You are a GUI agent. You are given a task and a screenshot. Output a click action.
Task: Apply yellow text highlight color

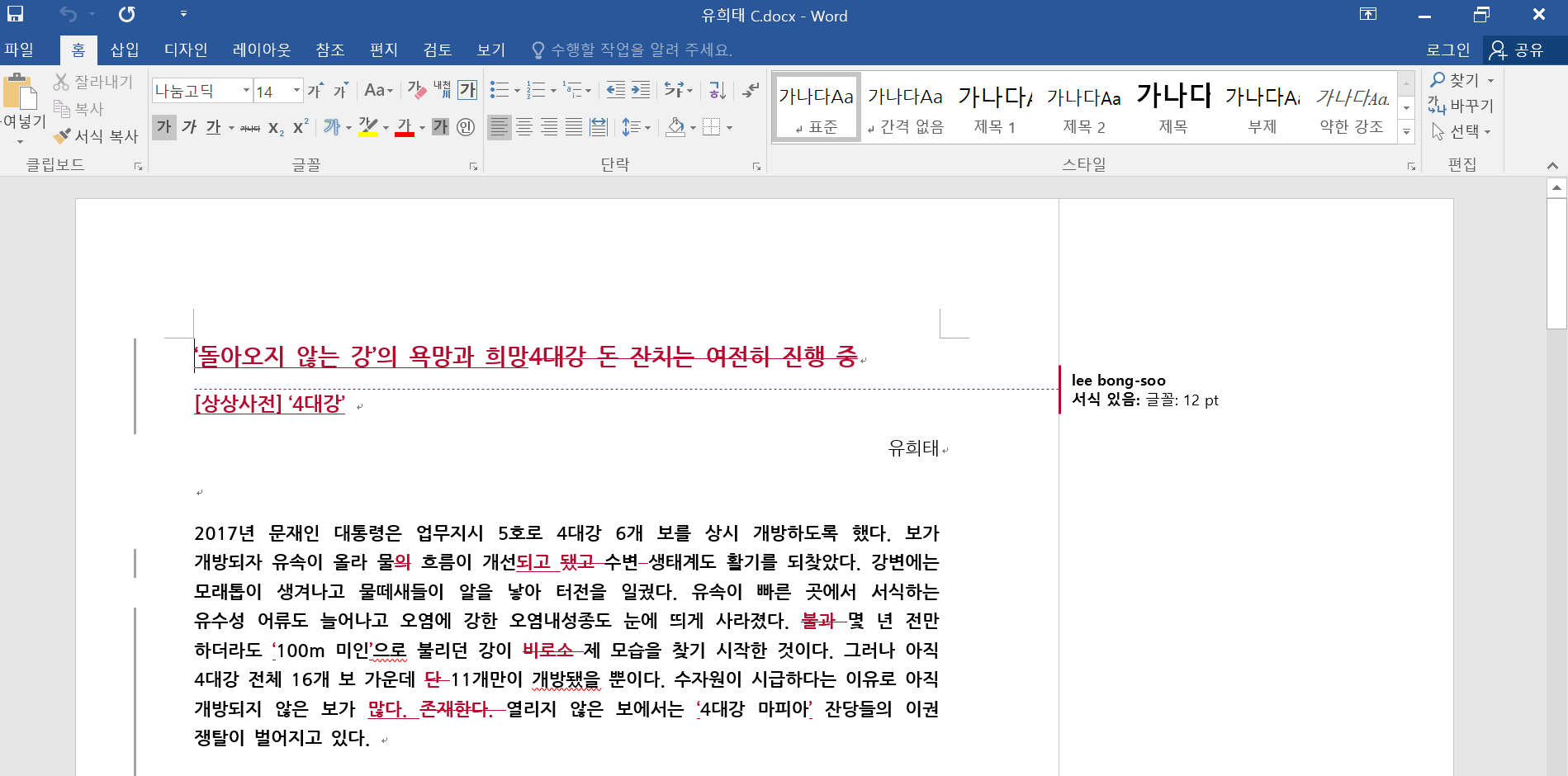pyautogui.click(x=368, y=127)
